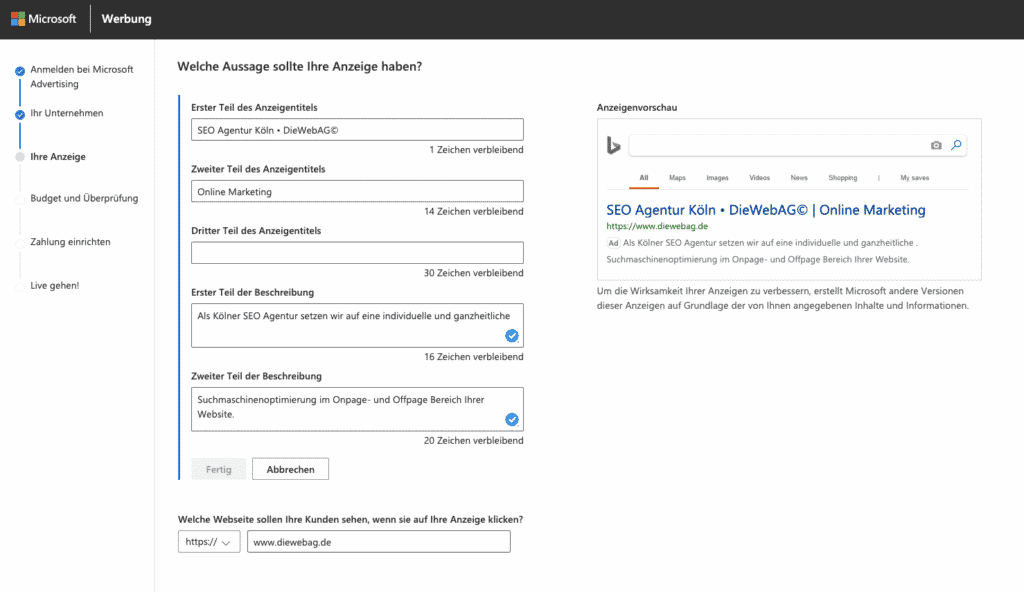Select step Budget und Überprüfung
This screenshot has width=1024, height=592.
(x=84, y=198)
